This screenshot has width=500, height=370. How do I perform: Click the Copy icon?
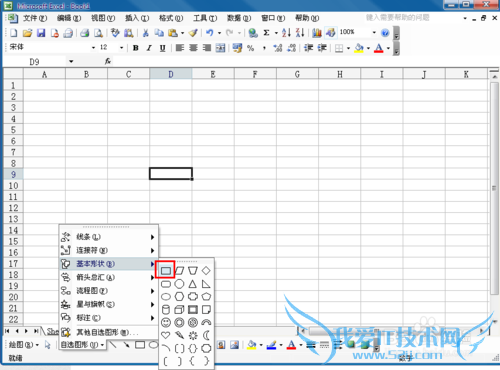click(x=159, y=33)
